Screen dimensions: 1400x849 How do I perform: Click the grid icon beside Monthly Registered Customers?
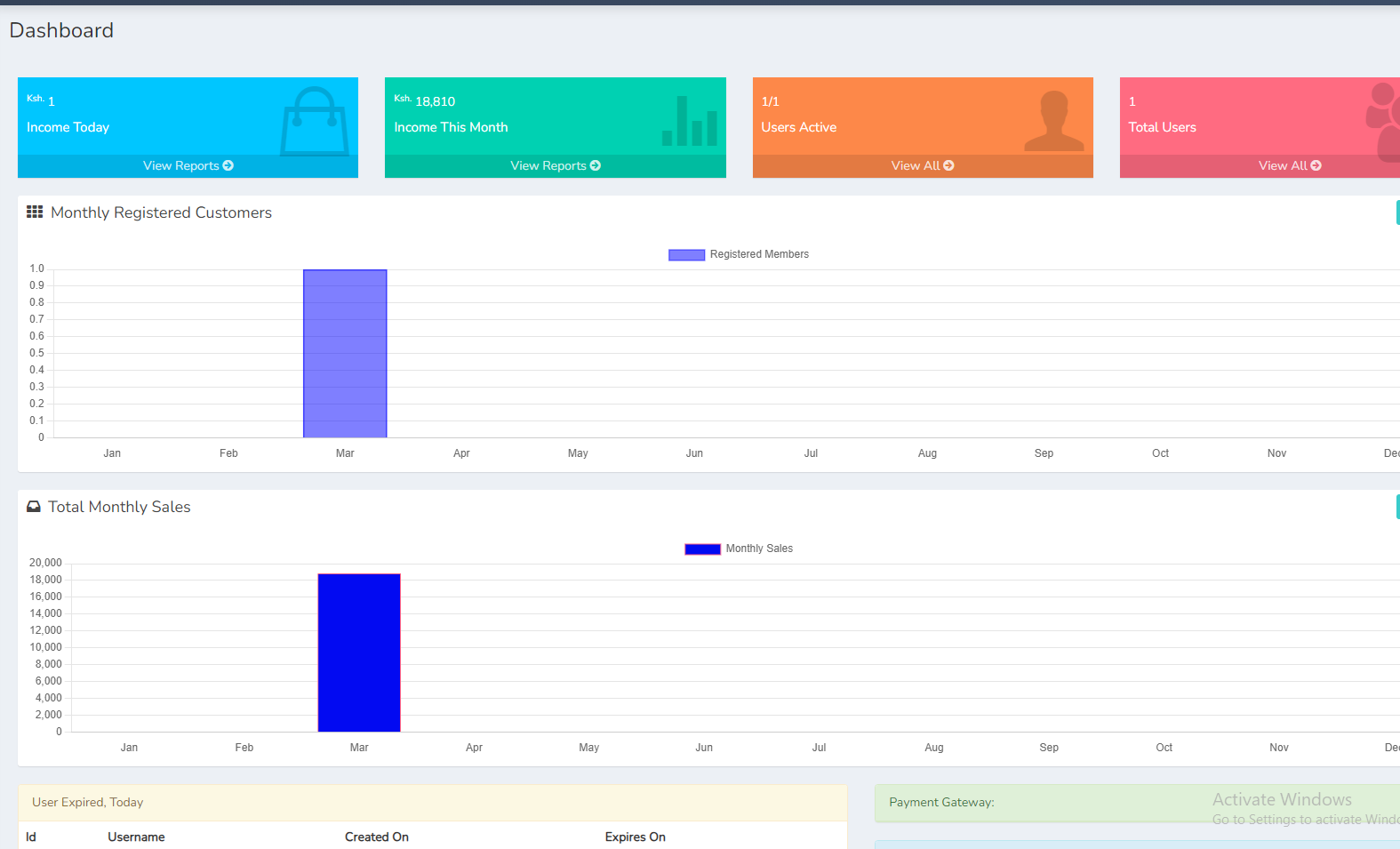(x=35, y=212)
